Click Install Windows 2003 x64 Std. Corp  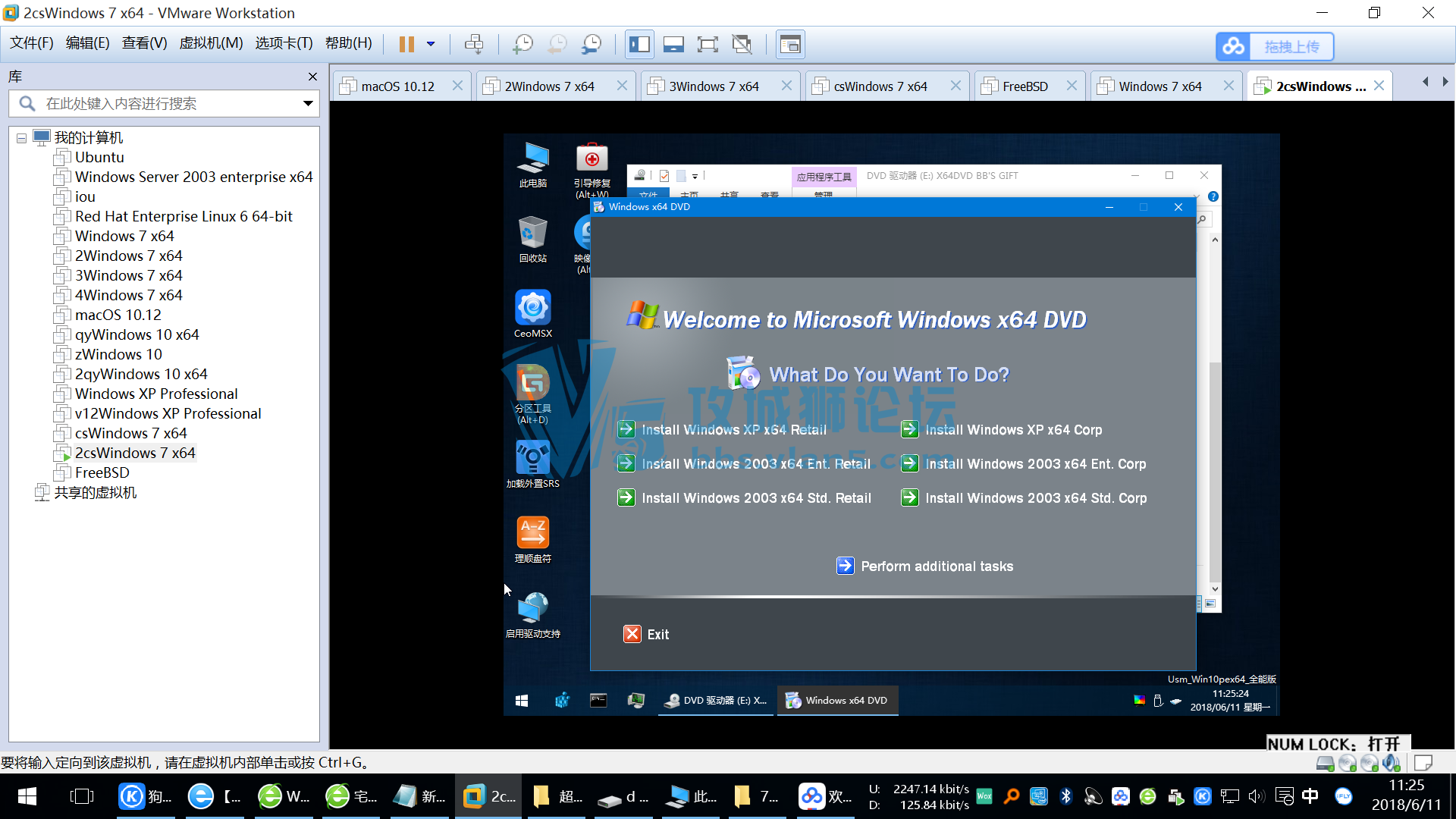pyautogui.click(x=1024, y=498)
